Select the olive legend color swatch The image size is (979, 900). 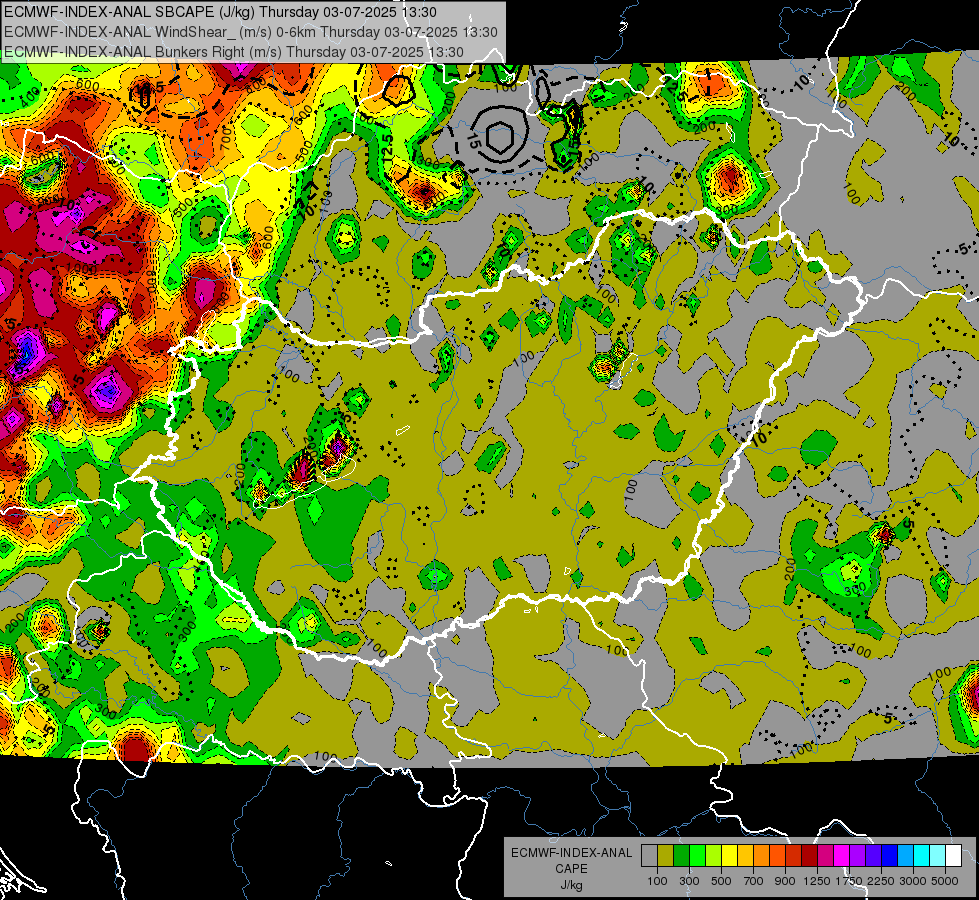[x=666, y=856]
